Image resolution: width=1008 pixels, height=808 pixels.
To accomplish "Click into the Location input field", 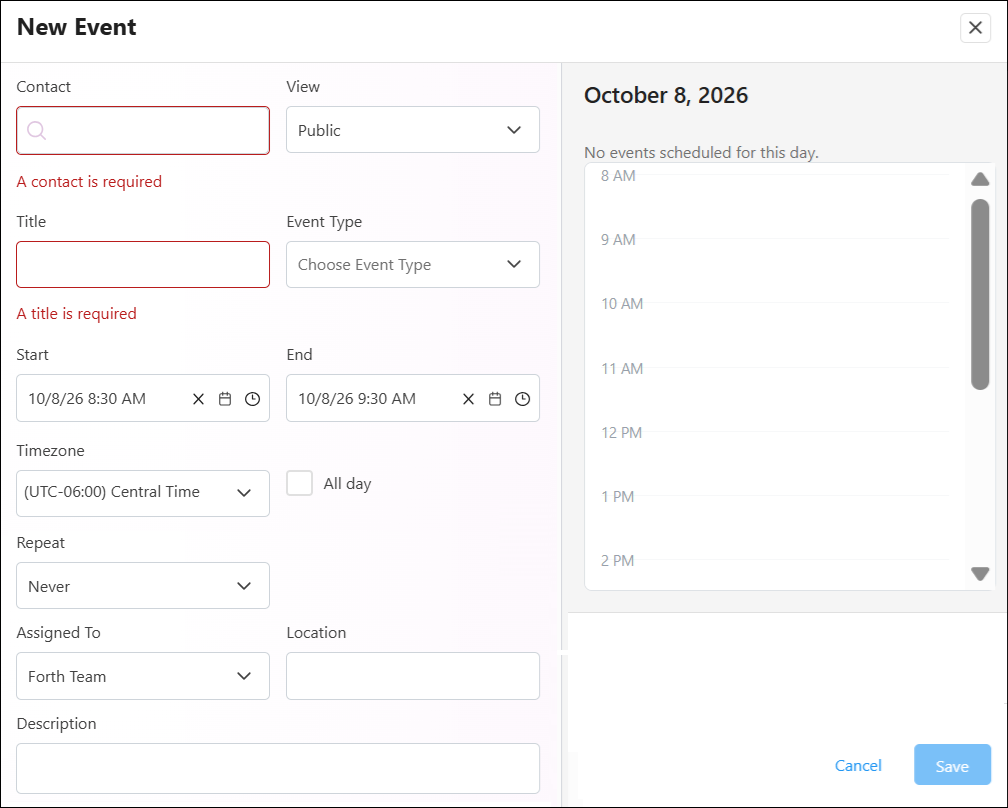I will click(413, 676).
